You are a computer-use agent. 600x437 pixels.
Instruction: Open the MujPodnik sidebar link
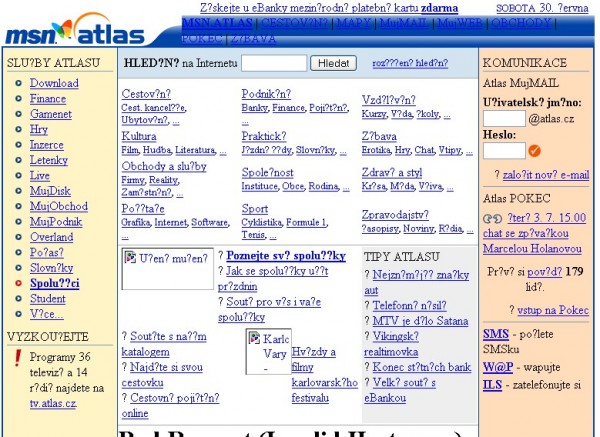(56, 222)
